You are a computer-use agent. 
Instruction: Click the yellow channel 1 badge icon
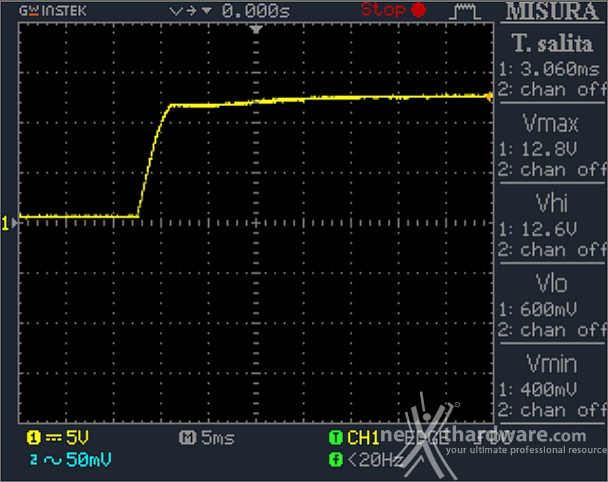coord(33,437)
